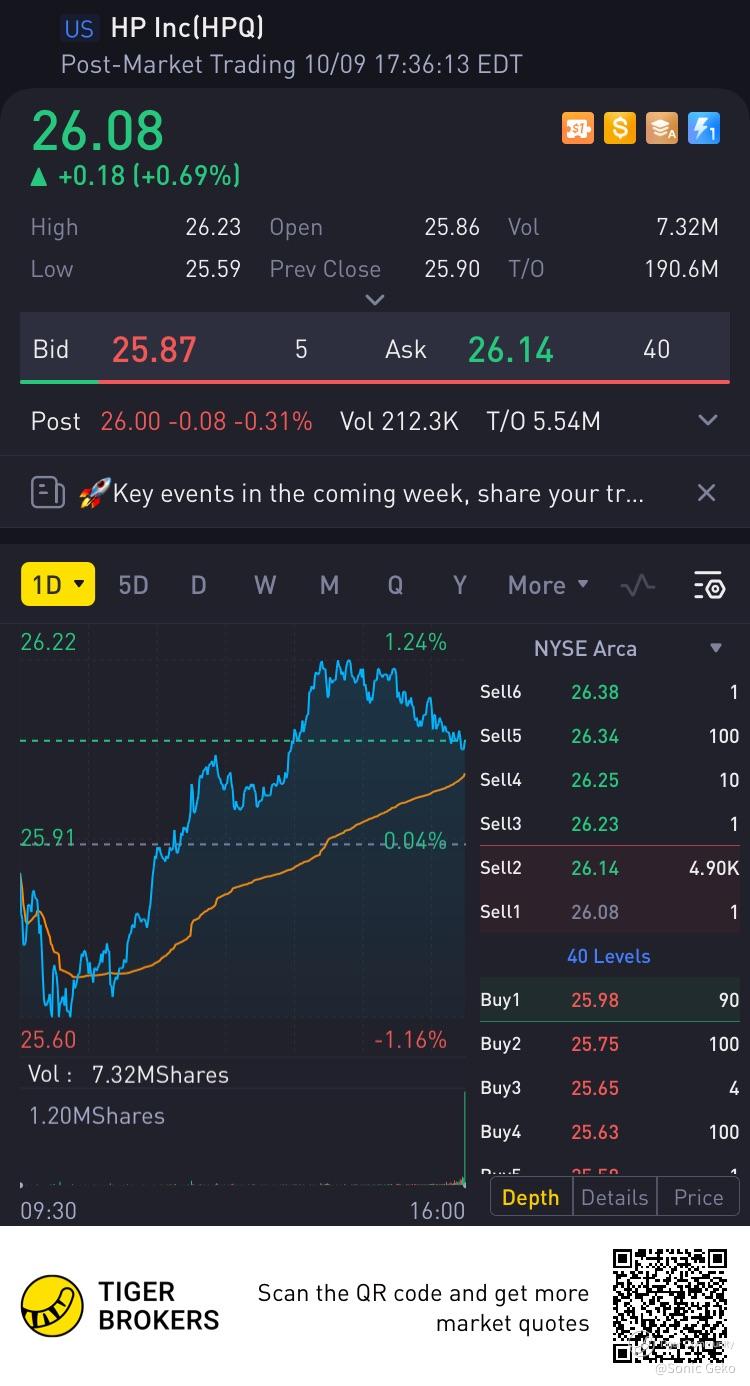
Task: Tap the High 26.23 value
Action: (x=213, y=227)
